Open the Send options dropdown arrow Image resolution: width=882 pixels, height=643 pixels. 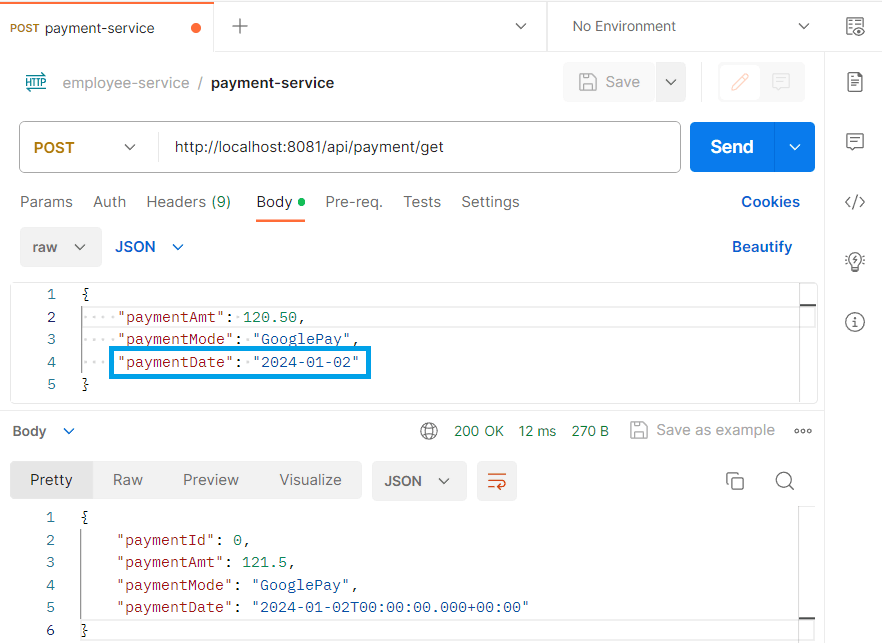pos(795,147)
